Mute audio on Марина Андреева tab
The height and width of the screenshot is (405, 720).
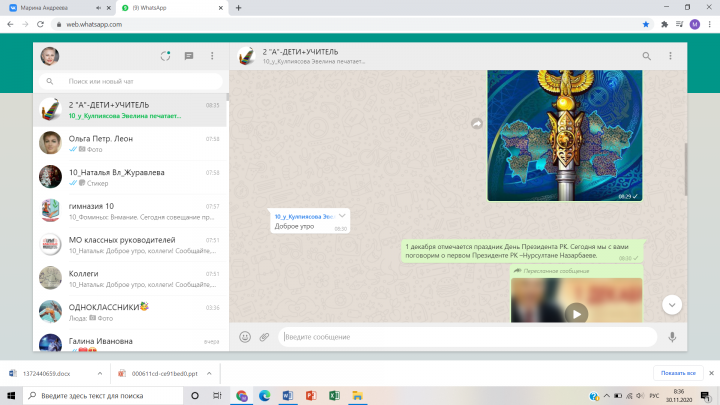click(98, 8)
